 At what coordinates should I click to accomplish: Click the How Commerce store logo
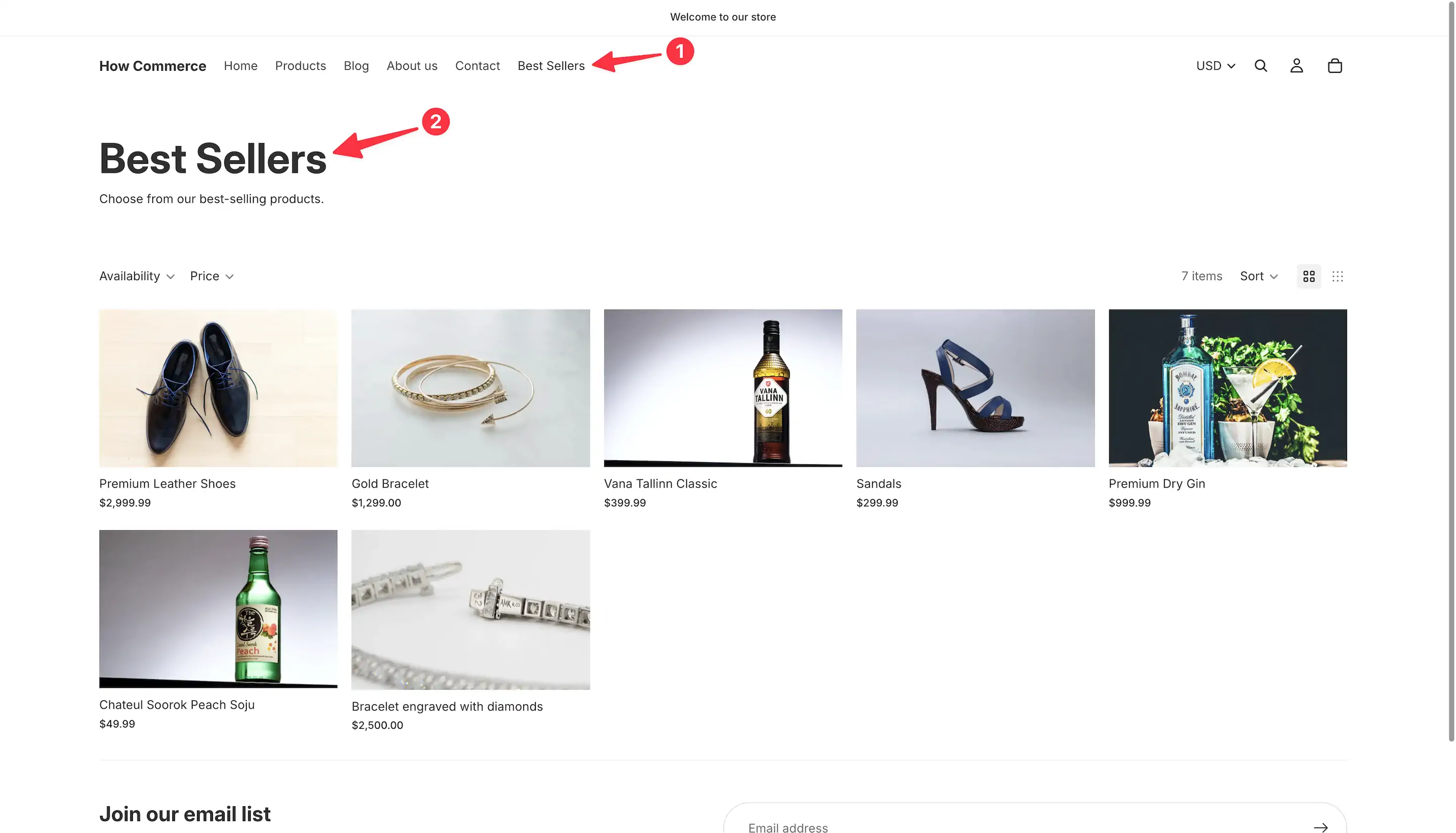(153, 66)
